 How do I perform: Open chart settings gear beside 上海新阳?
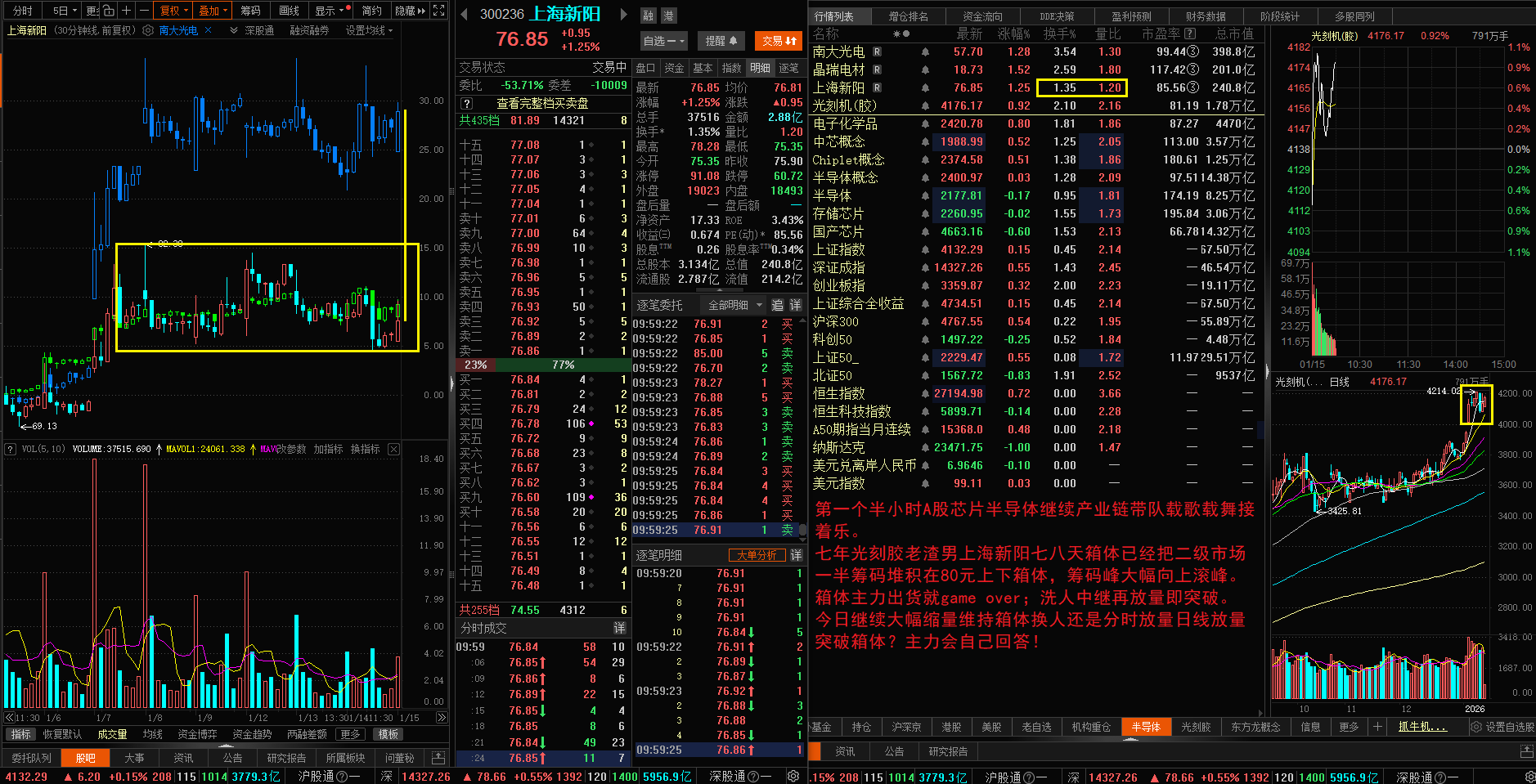click(148, 30)
